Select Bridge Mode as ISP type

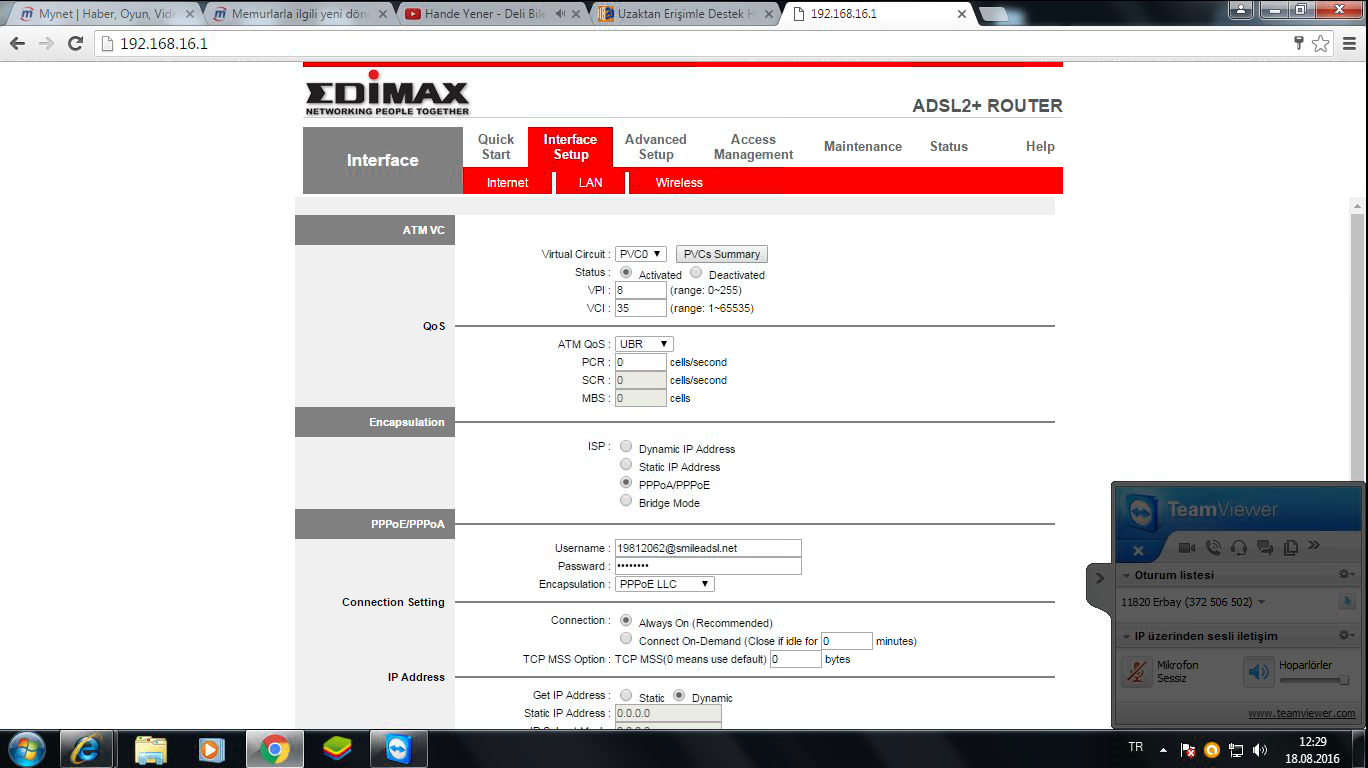(626, 501)
